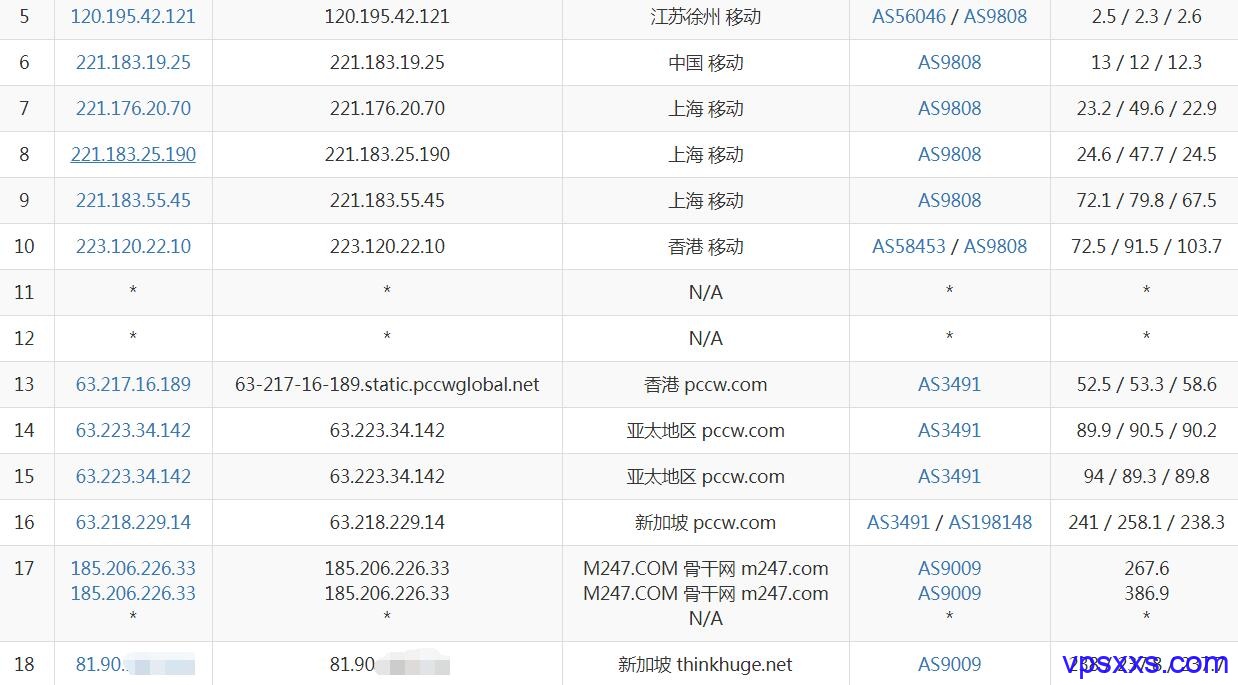Click AS3491 link in row 13
The width and height of the screenshot is (1238, 685).
(949, 384)
